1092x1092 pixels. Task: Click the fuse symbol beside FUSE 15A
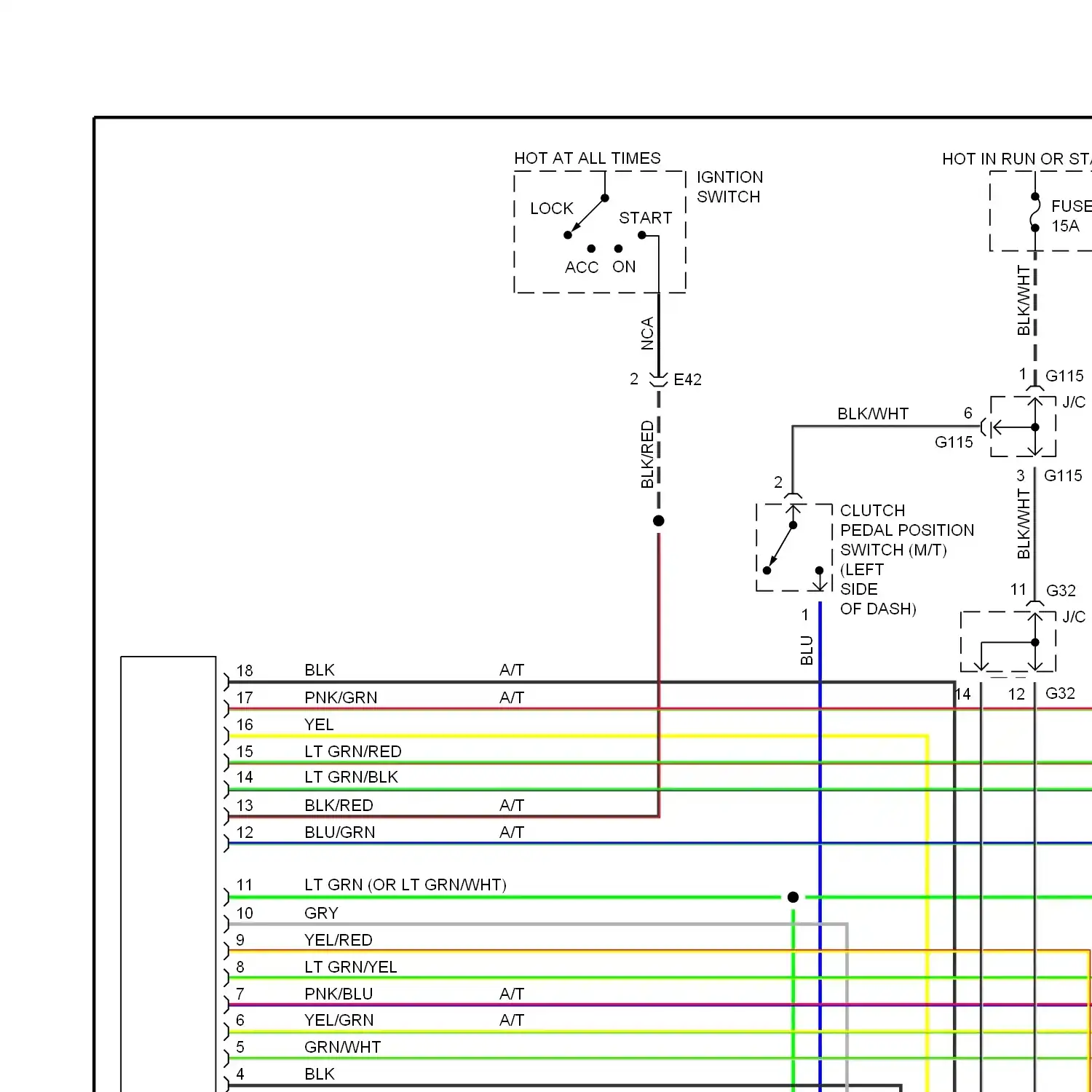click(x=1035, y=212)
